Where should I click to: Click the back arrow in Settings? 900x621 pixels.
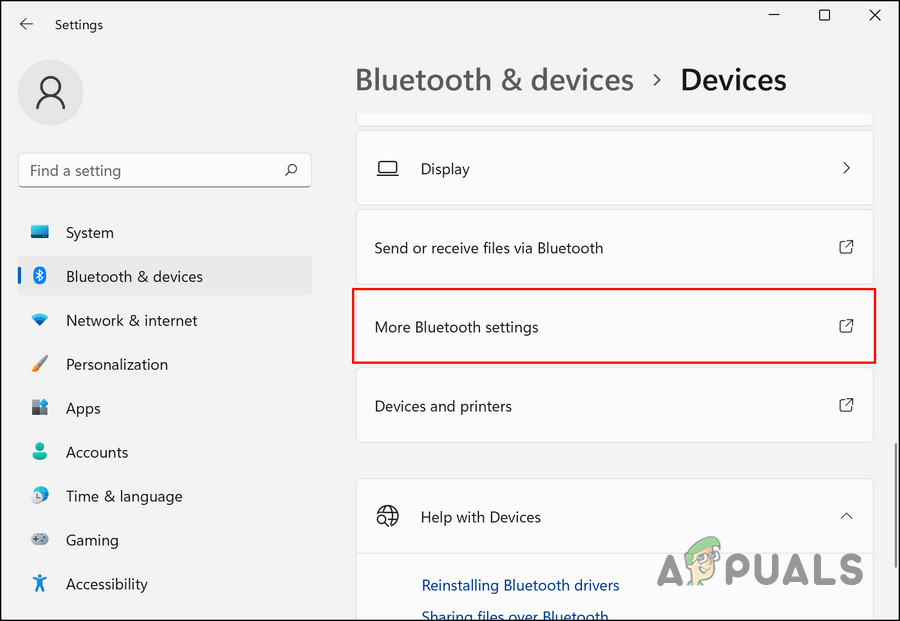pos(26,24)
